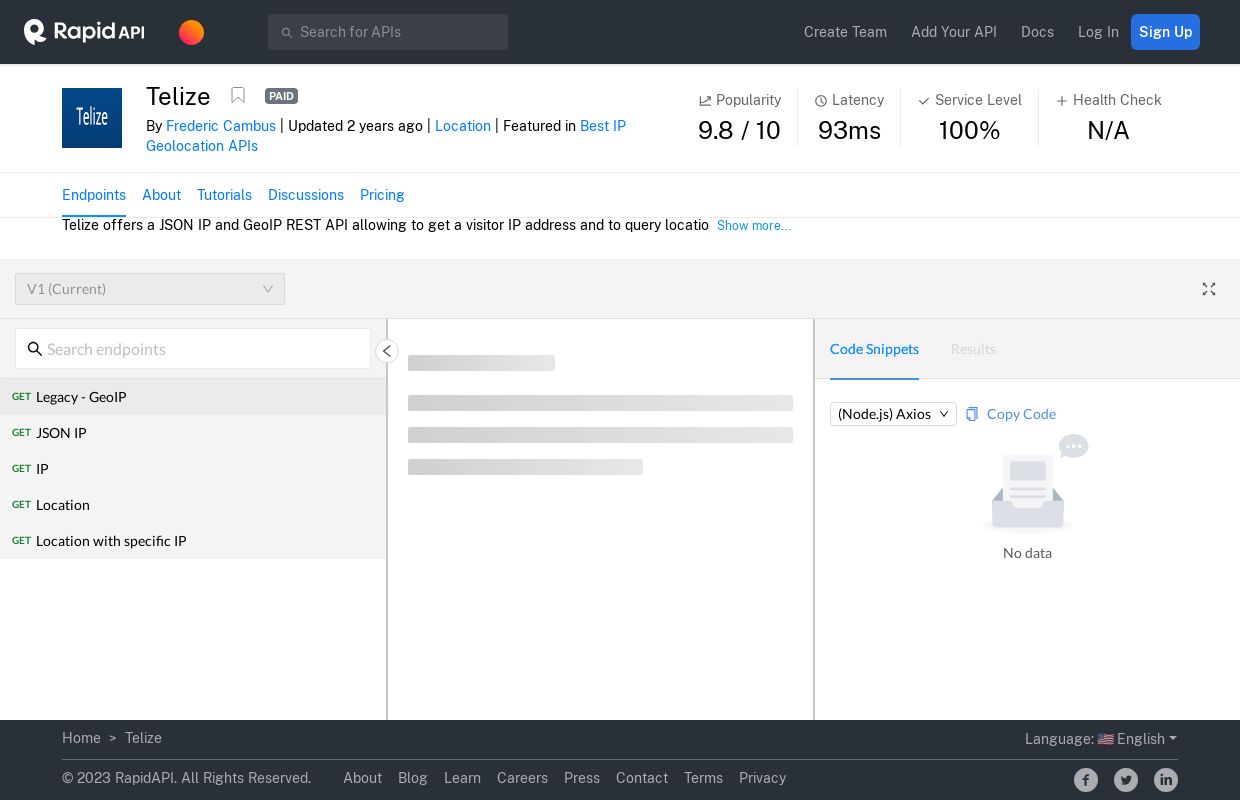This screenshot has height=800, width=1240.
Task: Select the Location with specific IP endpoint
Action: 193,541
